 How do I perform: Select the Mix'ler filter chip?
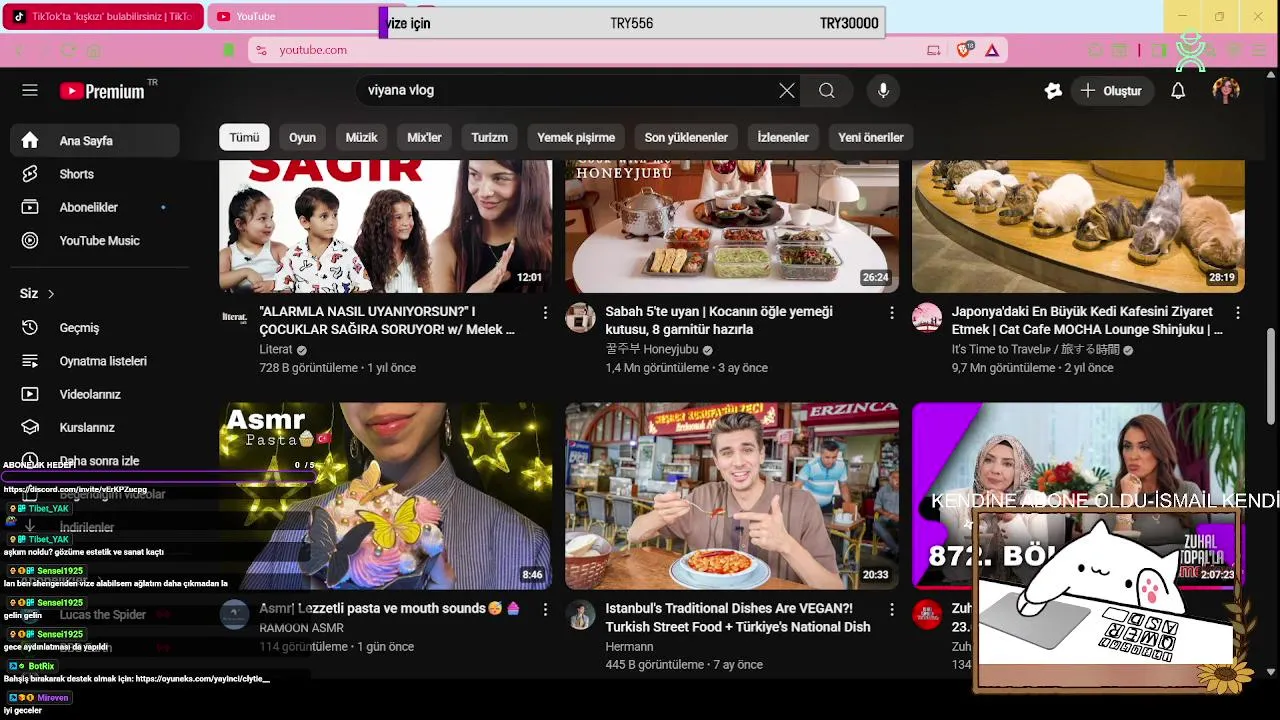pyautogui.click(x=424, y=137)
